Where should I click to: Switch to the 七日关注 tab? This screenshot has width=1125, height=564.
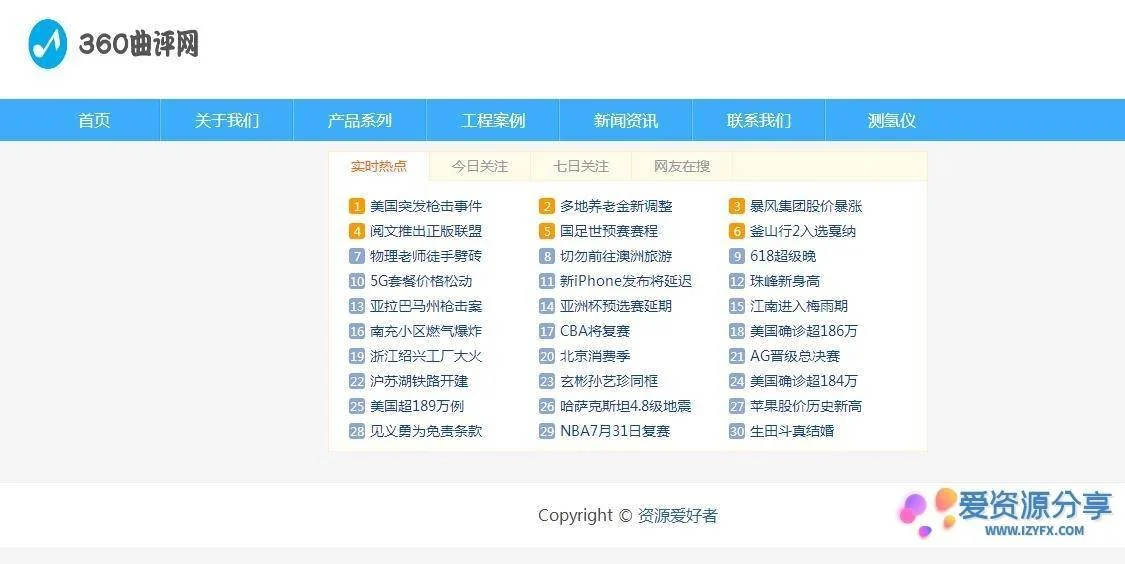pos(581,166)
